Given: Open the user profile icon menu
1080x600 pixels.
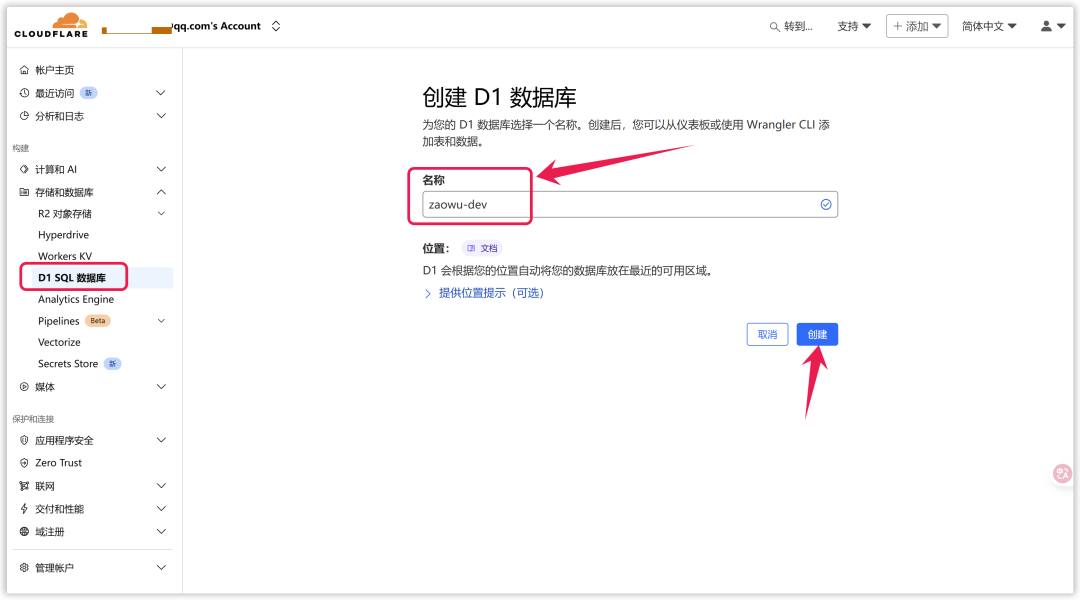Looking at the screenshot, I should pos(1052,26).
